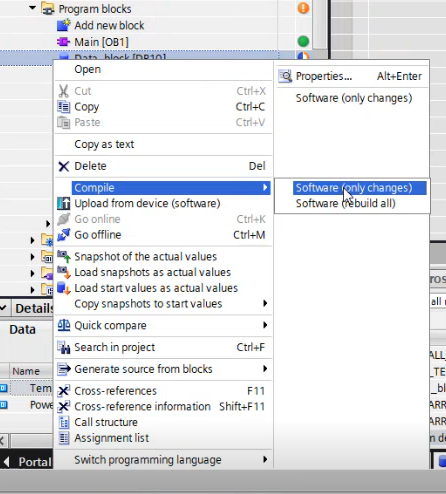Image resolution: width=446 pixels, height=494 pixels.
Task: Expand the Copy snapshots to start values submenu
Action: pyautogui.click(x=265, y=303)
